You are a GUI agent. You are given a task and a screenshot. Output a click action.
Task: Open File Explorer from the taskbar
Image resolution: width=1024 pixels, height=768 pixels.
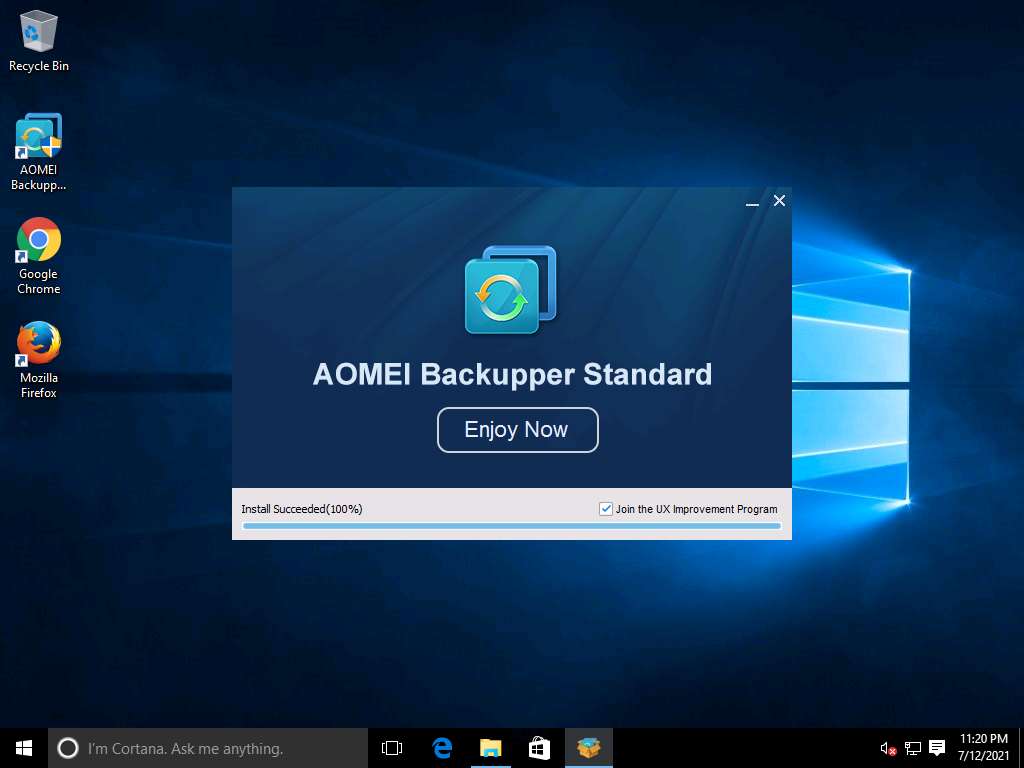[x=490, y=748]
